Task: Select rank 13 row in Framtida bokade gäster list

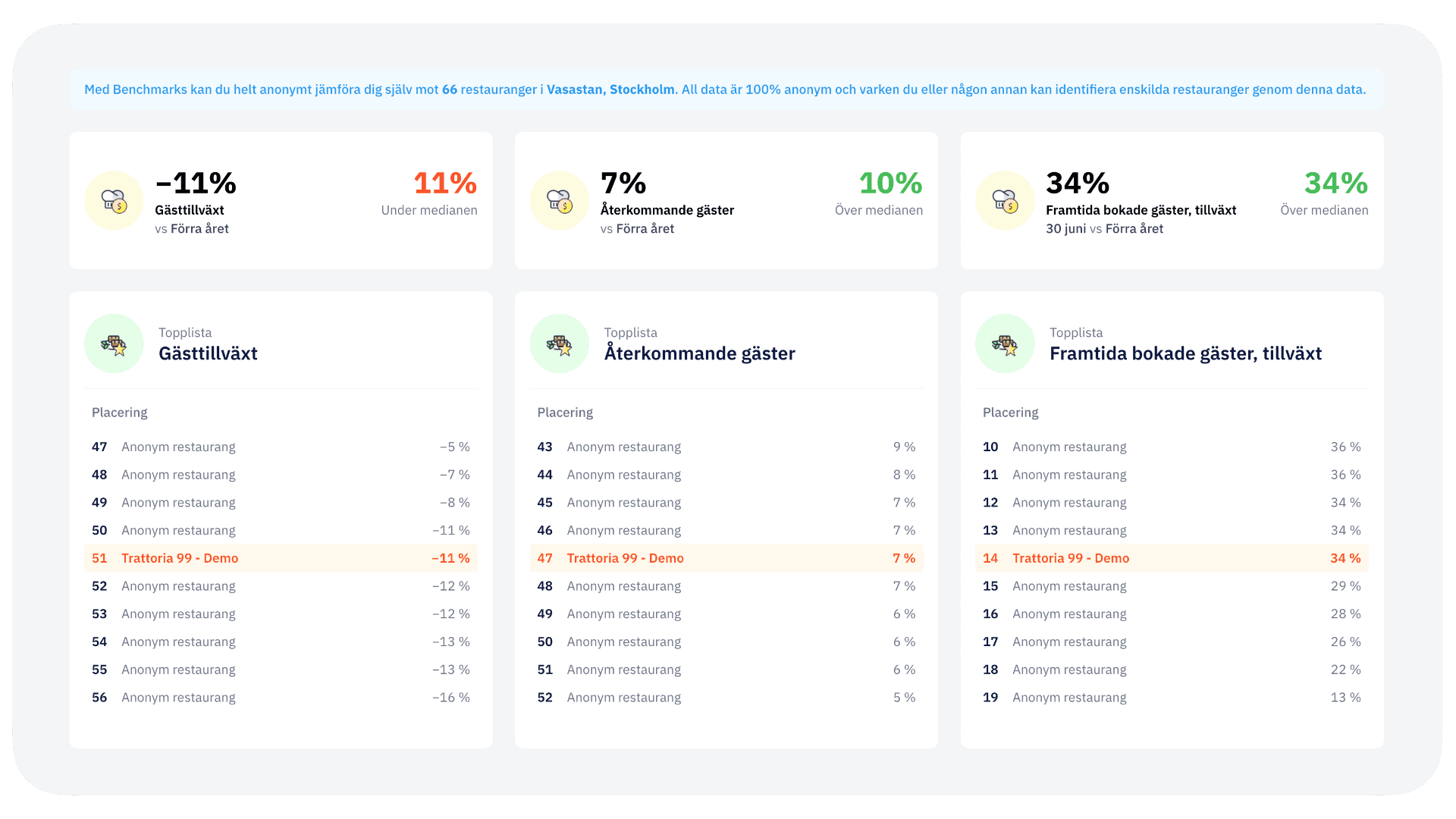Action: click(x=1172, y=530)
